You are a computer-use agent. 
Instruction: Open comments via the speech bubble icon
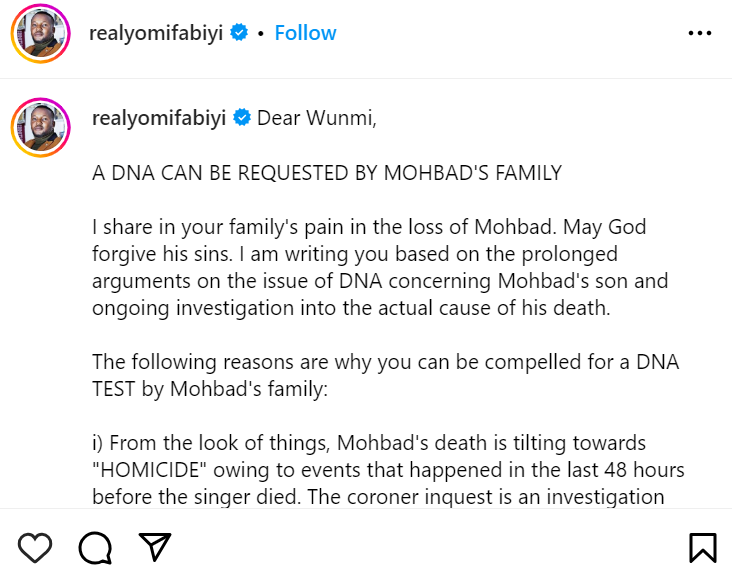pyautogui.click(x=95, y=547)
